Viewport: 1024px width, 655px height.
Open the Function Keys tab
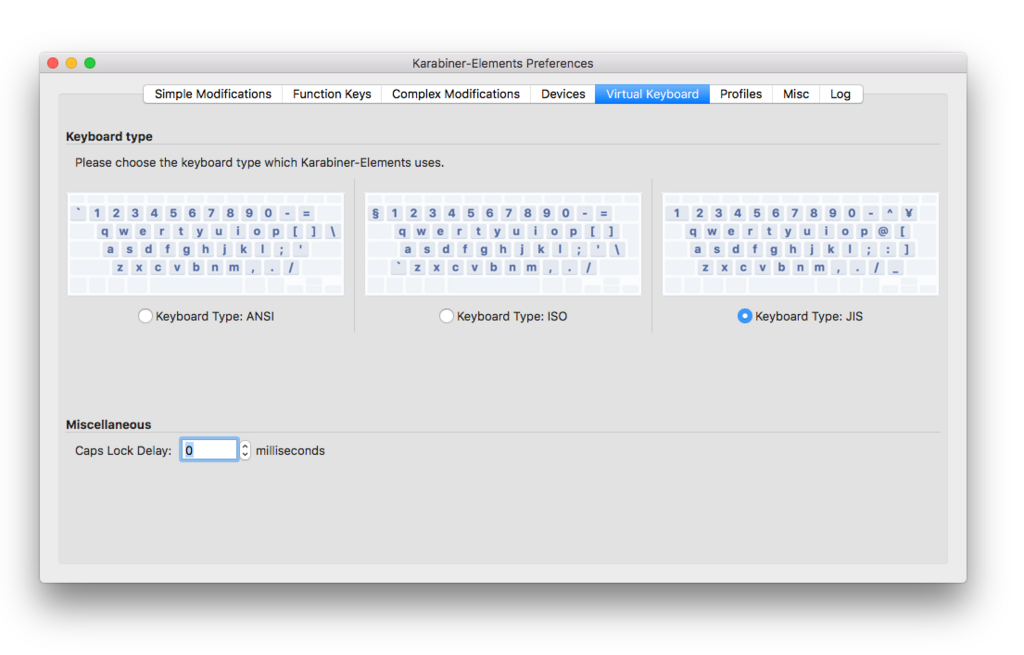332,94
